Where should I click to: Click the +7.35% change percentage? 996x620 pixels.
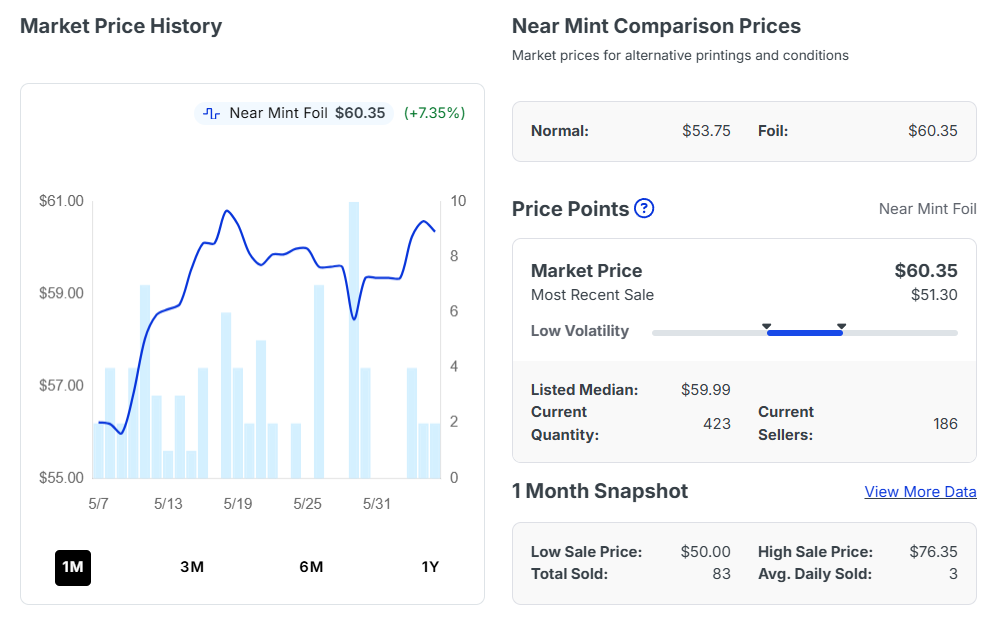[434, 113]
